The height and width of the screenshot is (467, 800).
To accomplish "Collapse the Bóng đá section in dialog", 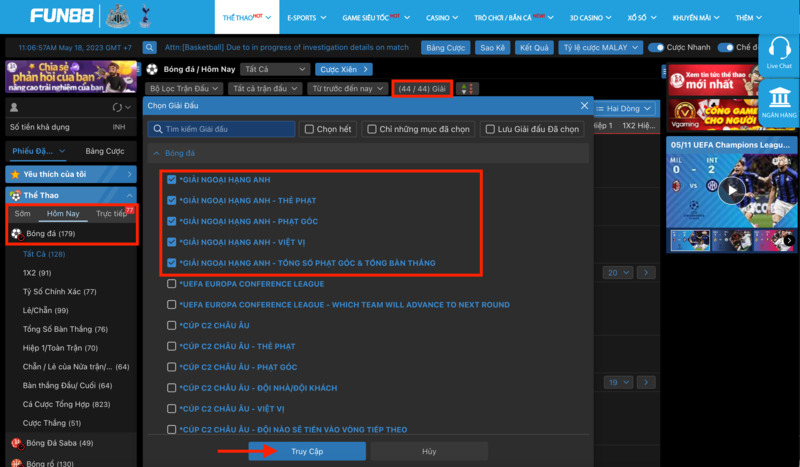I will (x=155, y=154).
